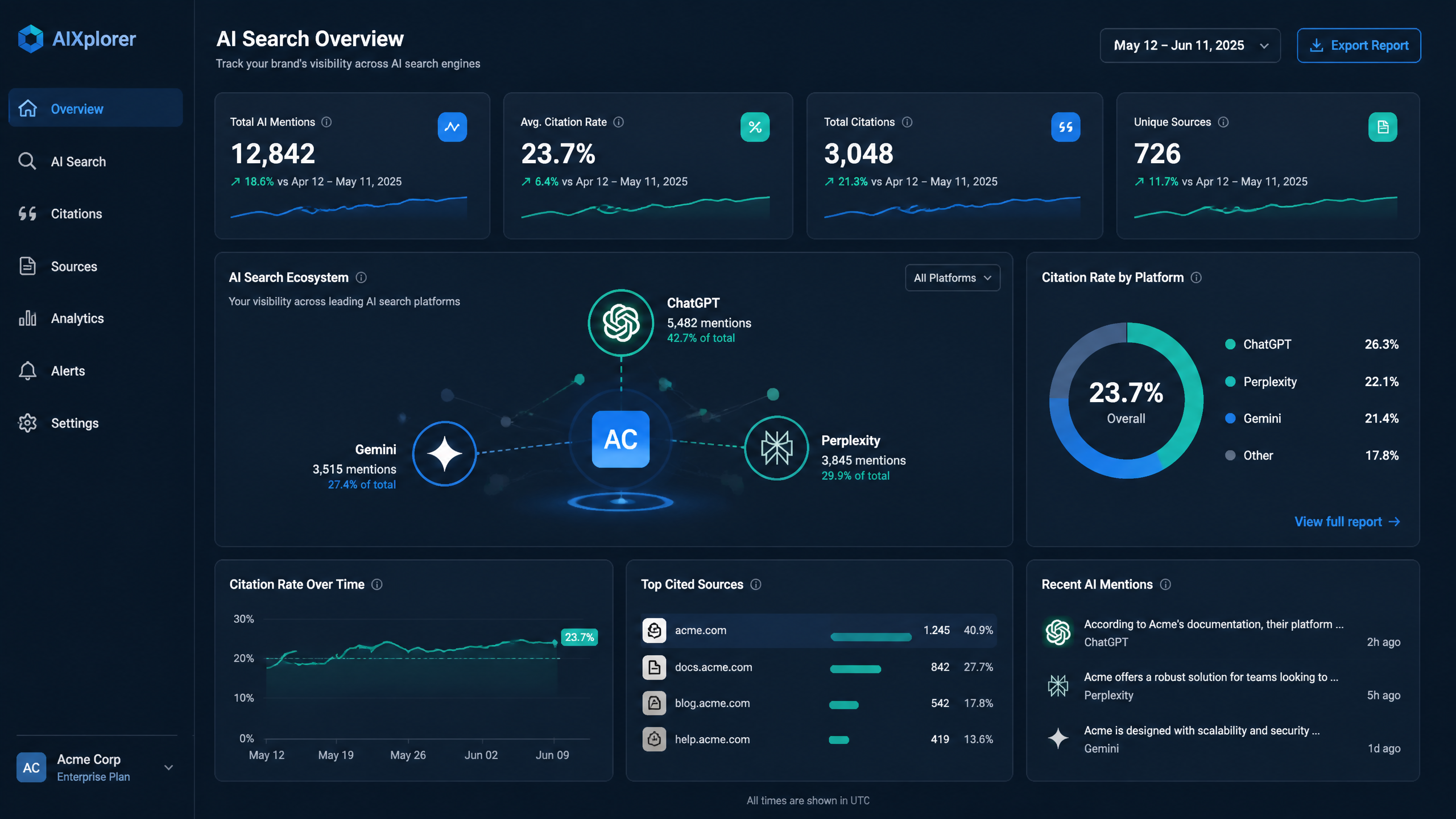Open info next to AI Search Ecosystem title
Screen dimensions: 1456x819
361,278
